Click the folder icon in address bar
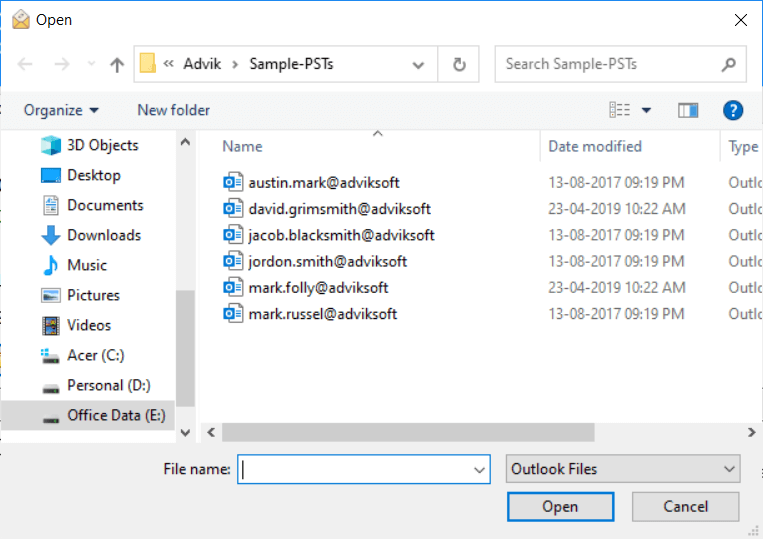Screen dimensions: 763x539 [147, 63]
